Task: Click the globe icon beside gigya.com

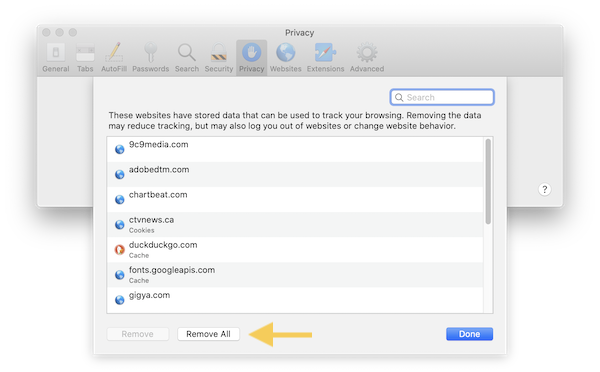Action: (119, 300)
